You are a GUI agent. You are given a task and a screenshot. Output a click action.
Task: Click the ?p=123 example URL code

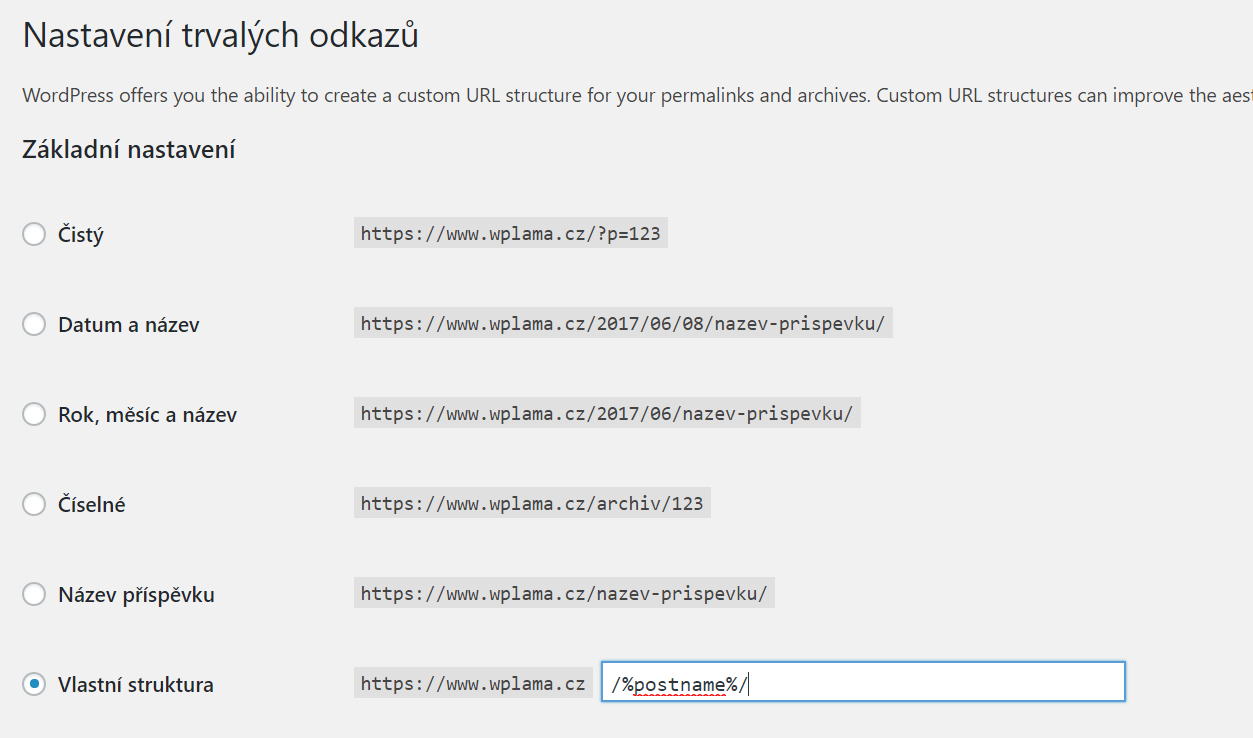(x=511, y=234)
